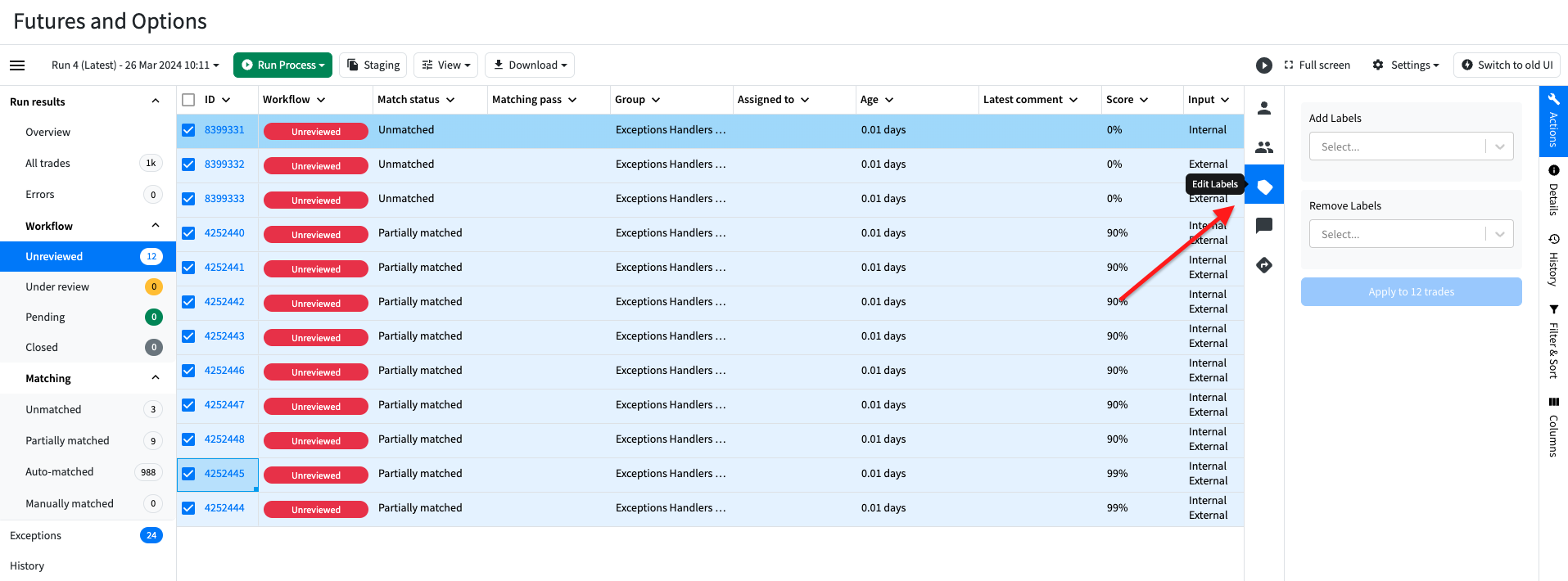Click Apply to 12 trades
Viewport: 1568px width, 581px height.
pos(1411,292)
